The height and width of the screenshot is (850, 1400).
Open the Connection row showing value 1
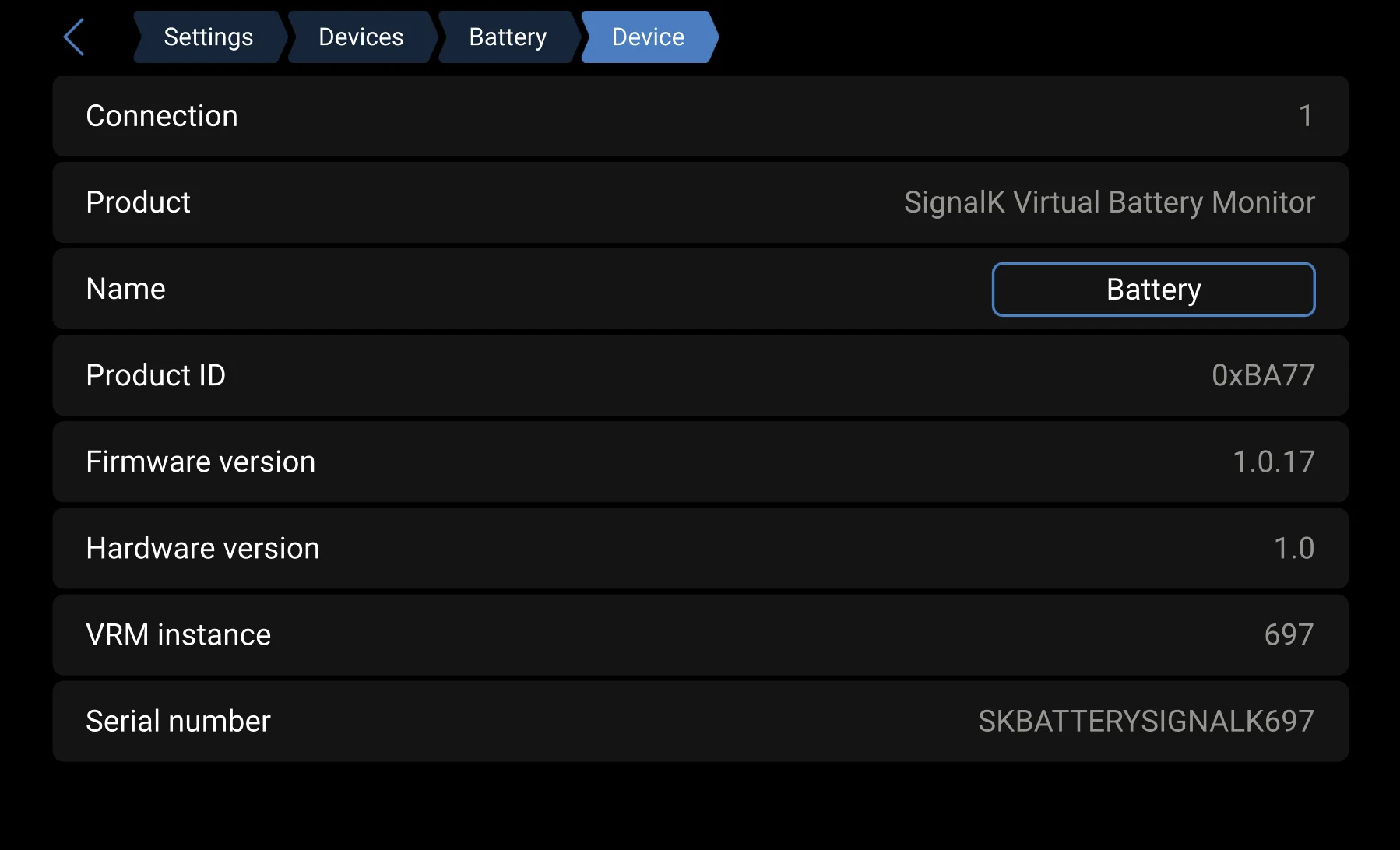click(x=699, y=115)
